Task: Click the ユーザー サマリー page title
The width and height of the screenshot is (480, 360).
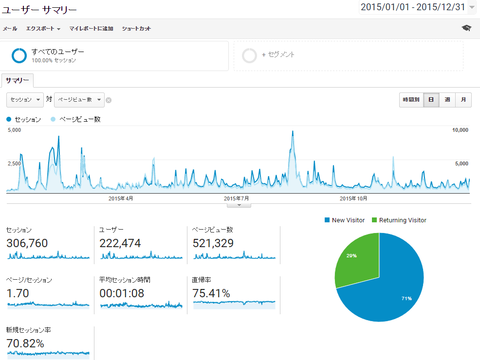Action: (x=39, y=10)
